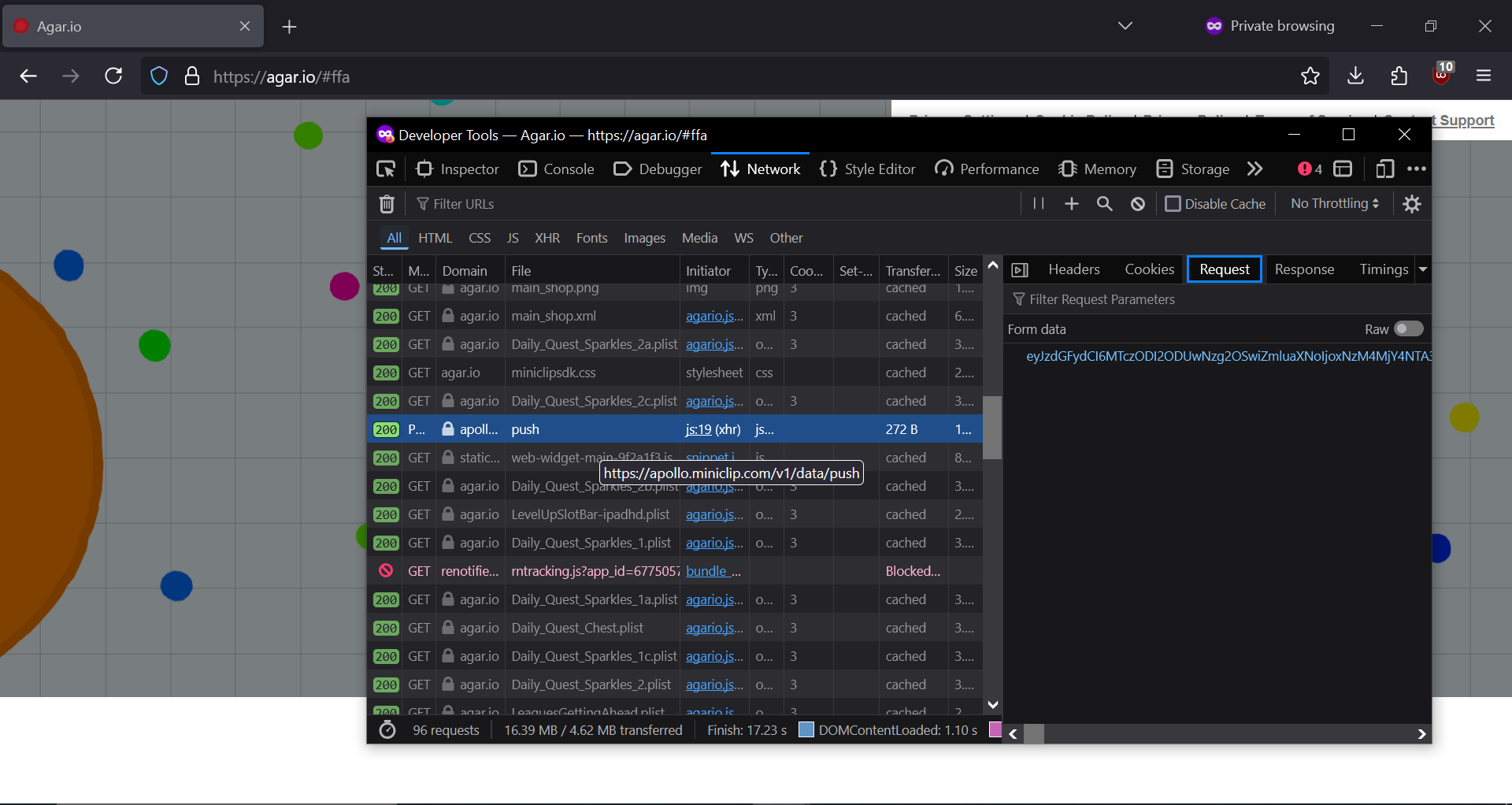
Task: Expand more DevTools tabs chevron
Action: pyautogui.click(x=1254, y=169)
